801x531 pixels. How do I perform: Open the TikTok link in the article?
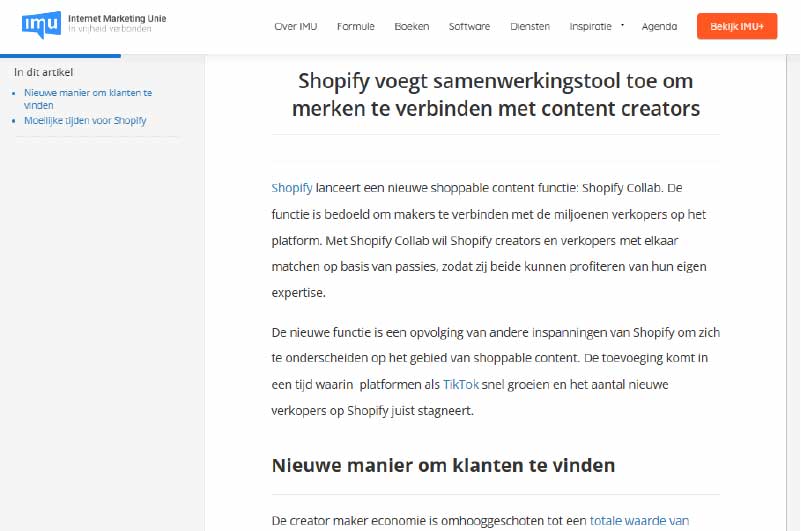pos(461,384)
